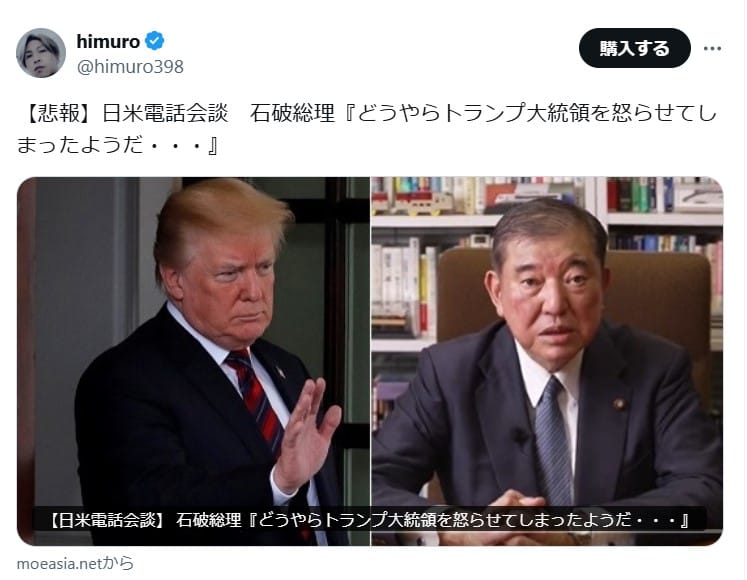Click the tweet text starting with 【悲報】
Viewport: 747px width, 580px height.
click(366, 129)
